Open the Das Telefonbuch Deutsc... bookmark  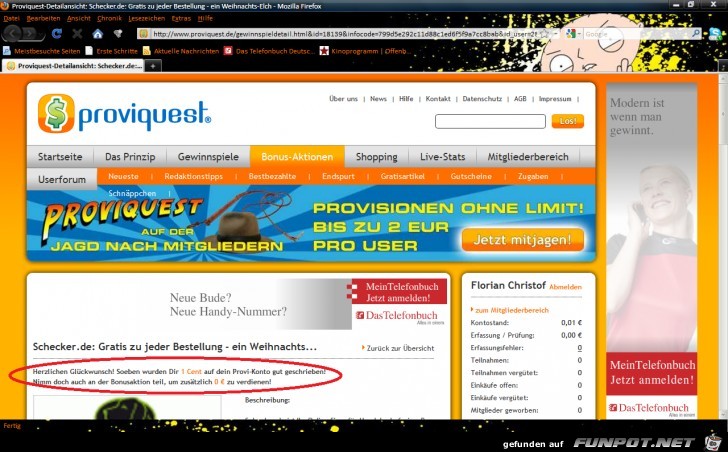click(x=269, y=51)
